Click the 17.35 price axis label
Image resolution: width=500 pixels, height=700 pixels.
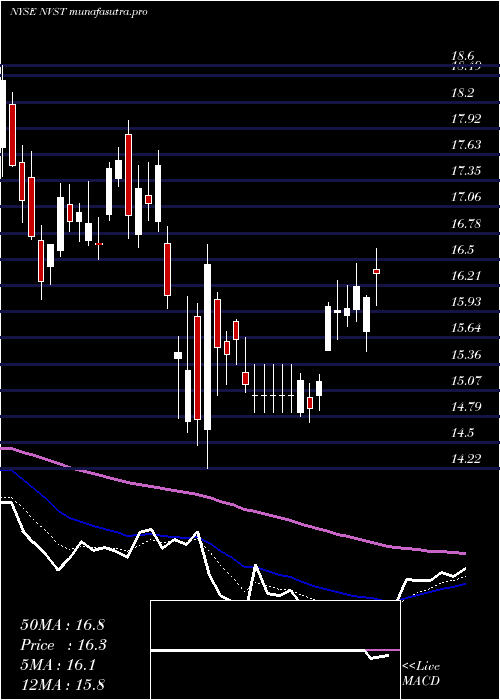[466, 171]
